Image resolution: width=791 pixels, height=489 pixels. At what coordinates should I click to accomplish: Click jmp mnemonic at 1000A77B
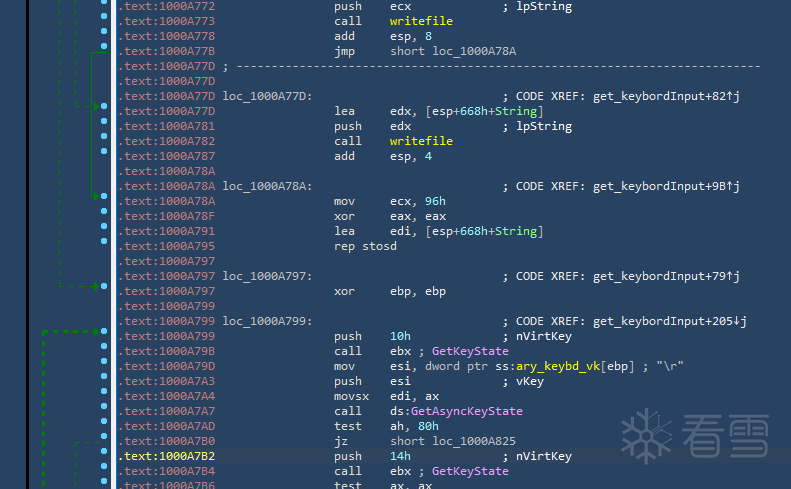(344, 51)
